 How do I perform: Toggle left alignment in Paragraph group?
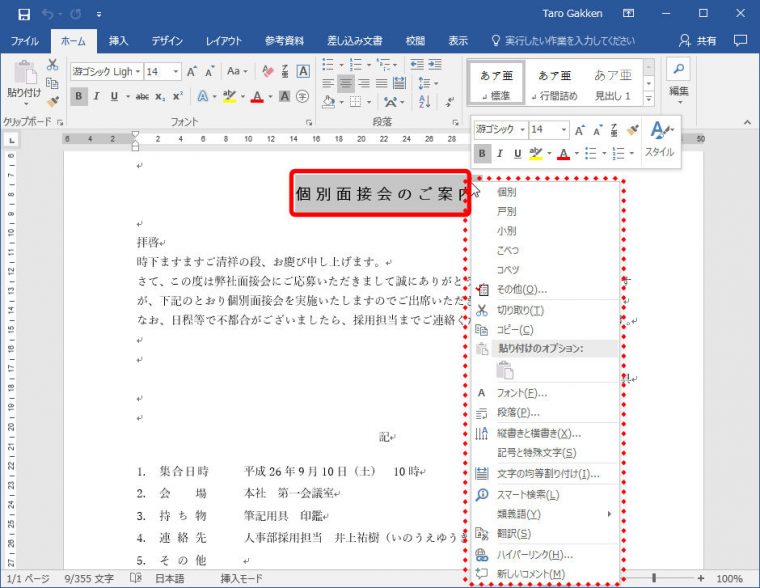click(x=328, y=83)
